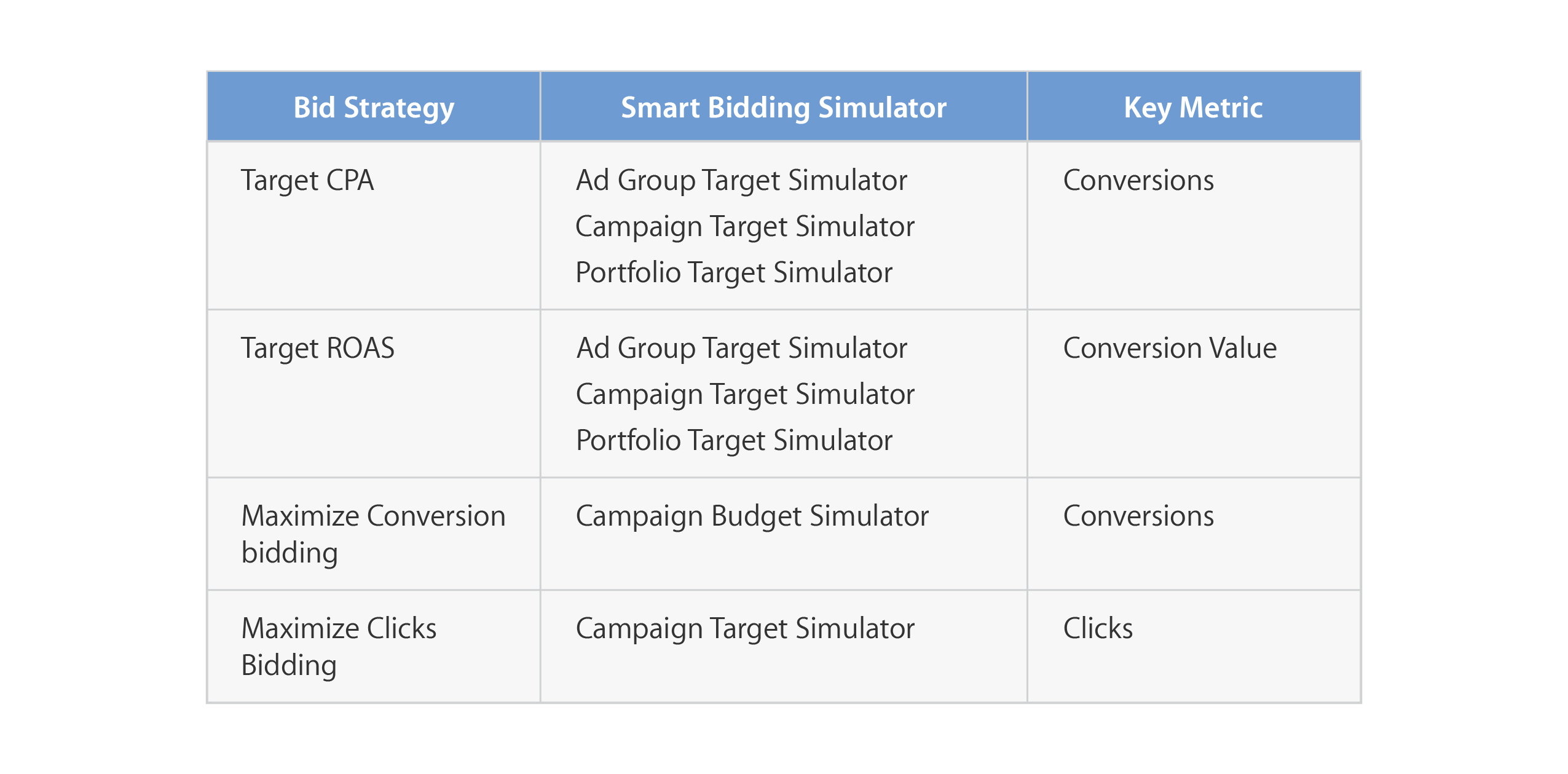Click Portfolio Target Simulator in Target ROAS row

(734, 441)
